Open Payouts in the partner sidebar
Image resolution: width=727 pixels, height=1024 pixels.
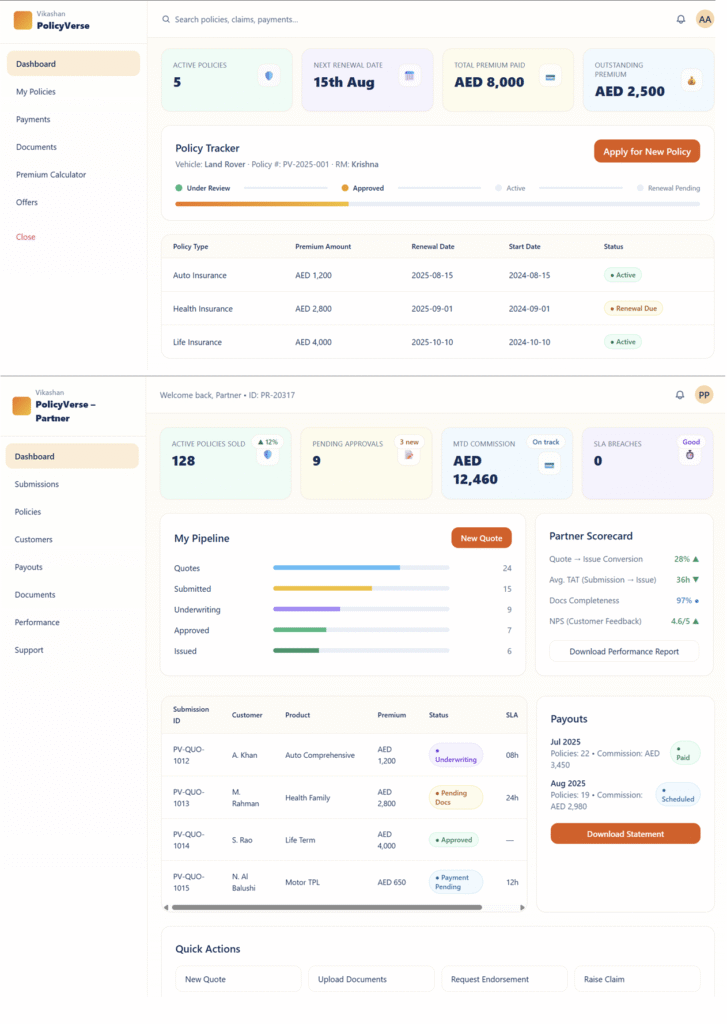pyautogui.click(x=31, y=567)
